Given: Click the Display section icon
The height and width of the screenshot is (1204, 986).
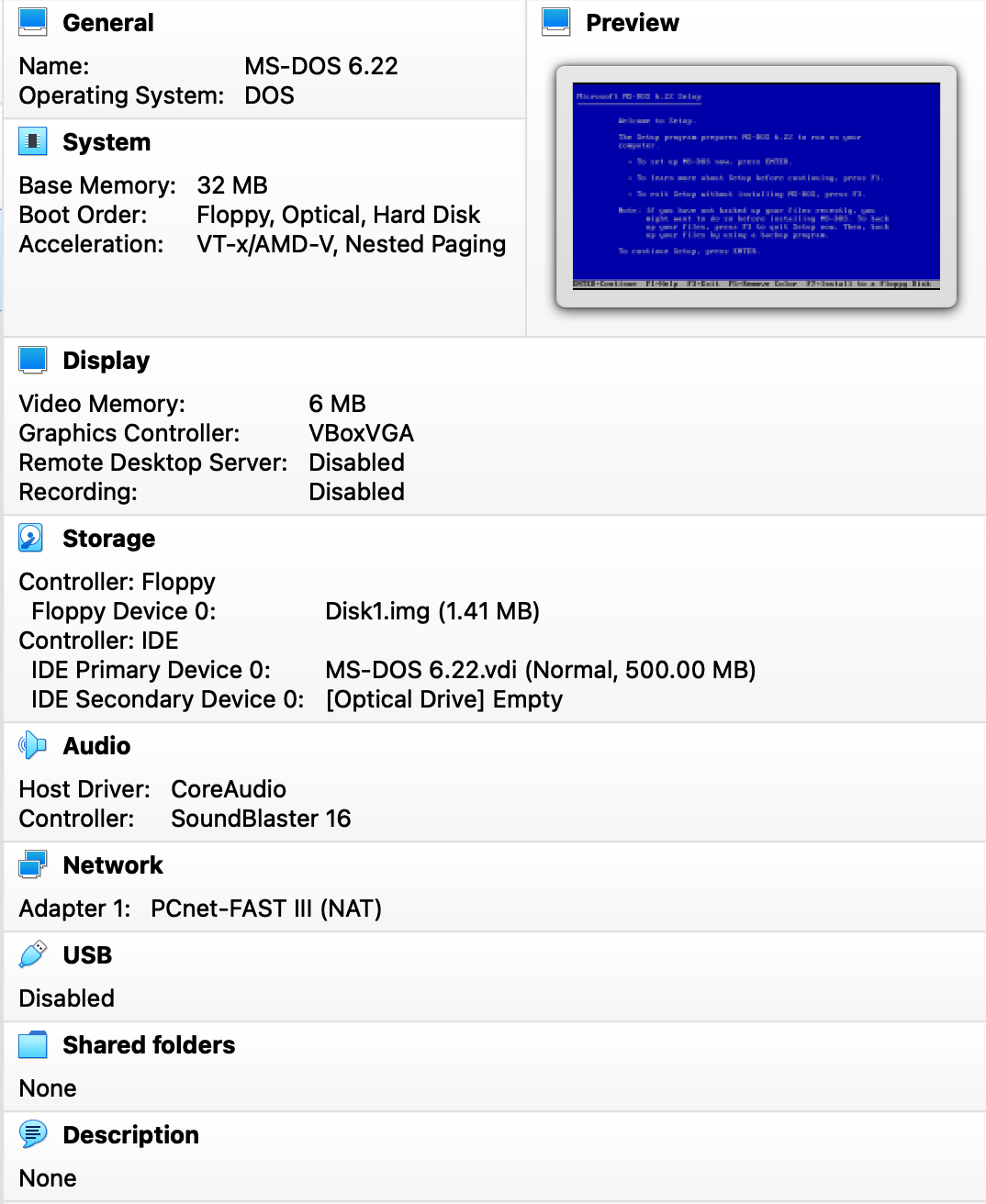Looking at the screenshot, I should tap(31, 359).
